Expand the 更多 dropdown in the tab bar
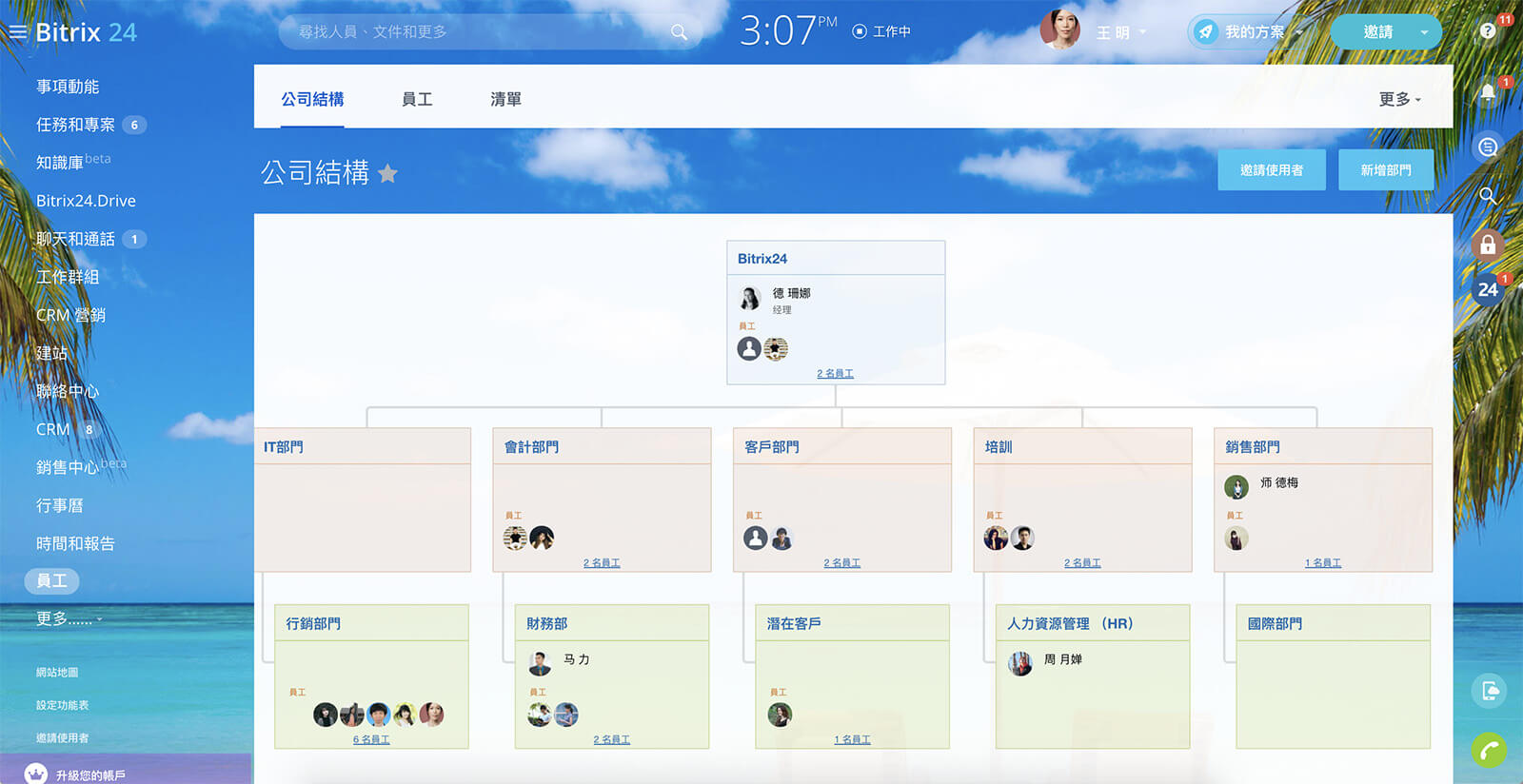 (1399, 99)
